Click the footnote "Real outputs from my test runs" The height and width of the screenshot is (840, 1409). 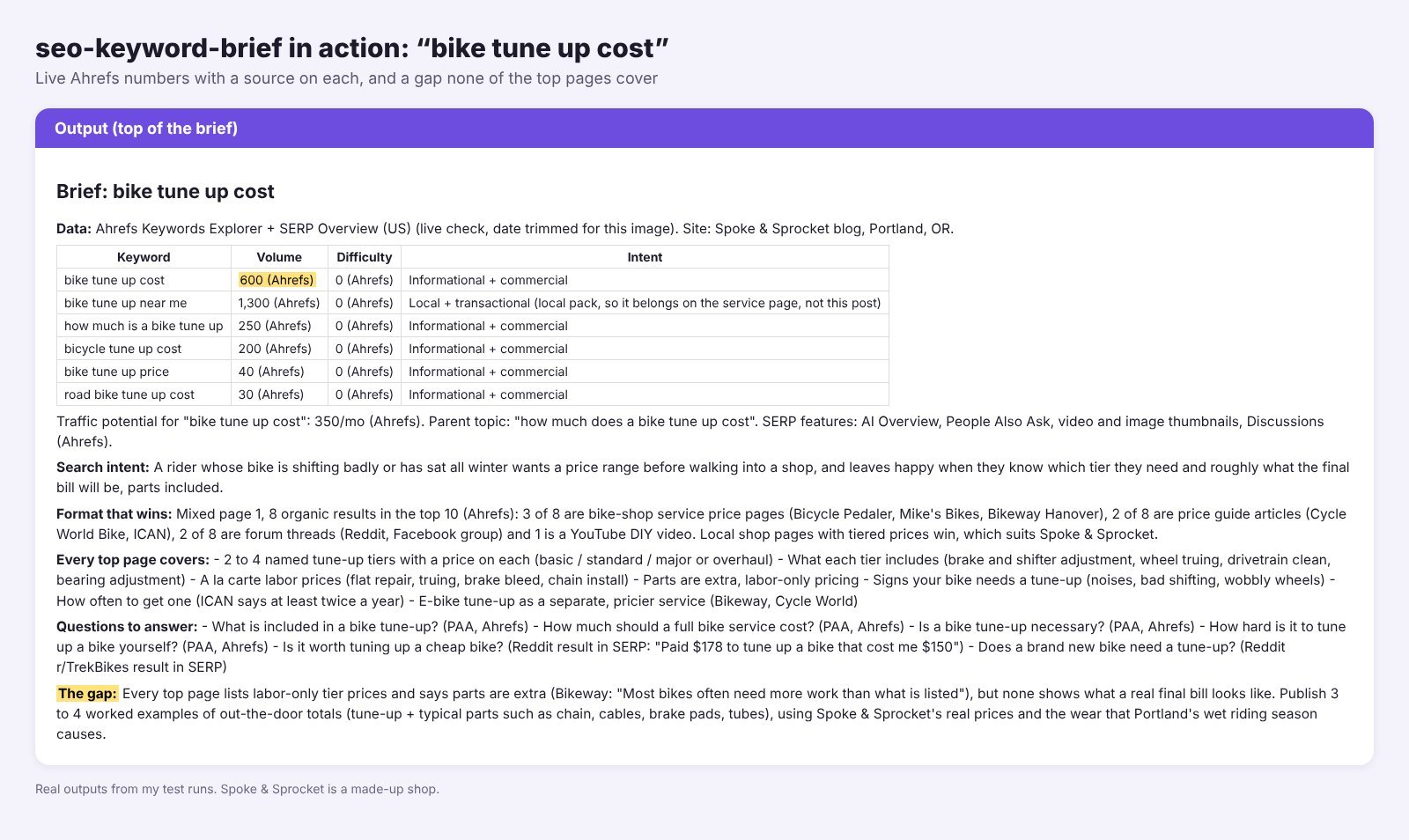coord(237,789)
